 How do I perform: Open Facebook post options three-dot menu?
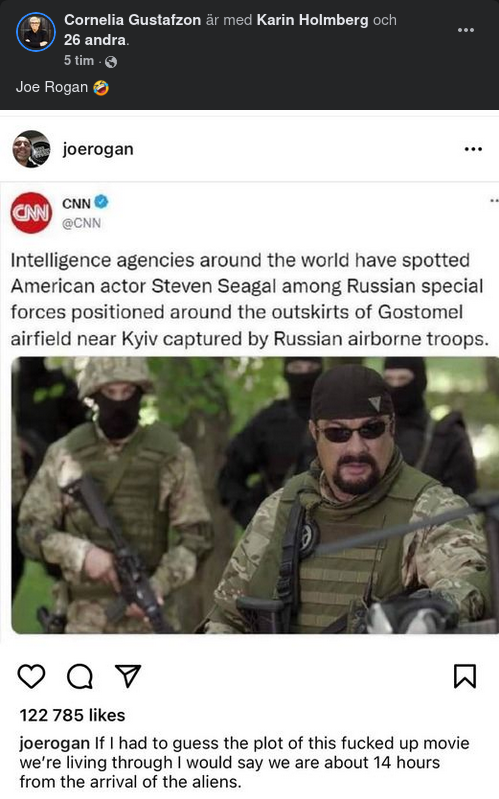(466, 30)
